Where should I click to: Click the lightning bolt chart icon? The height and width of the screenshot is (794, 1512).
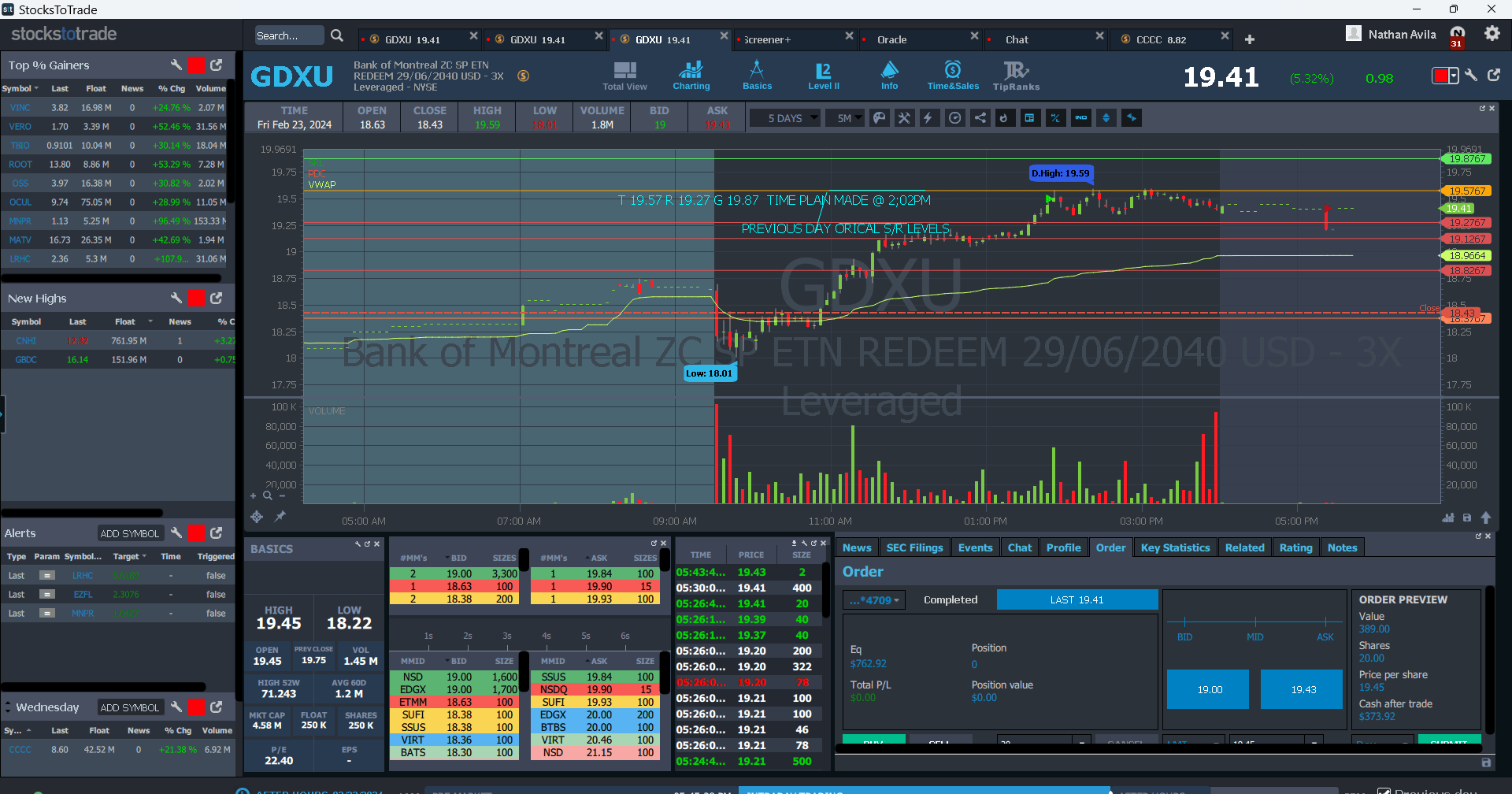click(928, 118)
